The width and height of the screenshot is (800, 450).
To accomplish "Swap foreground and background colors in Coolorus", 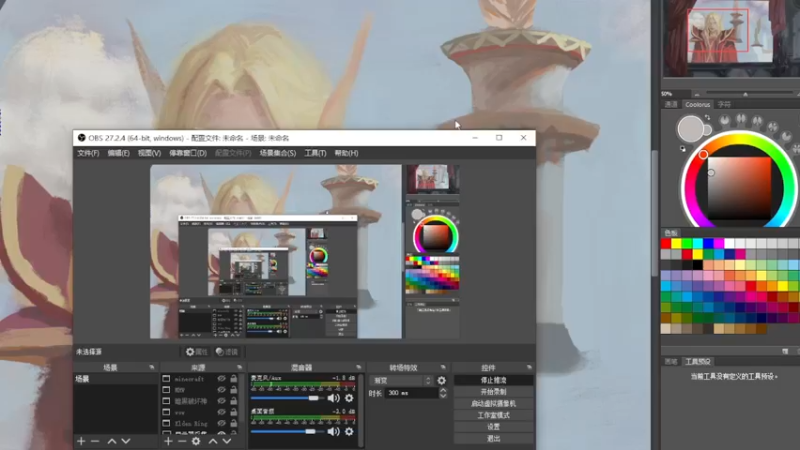I will click(708, 117).
